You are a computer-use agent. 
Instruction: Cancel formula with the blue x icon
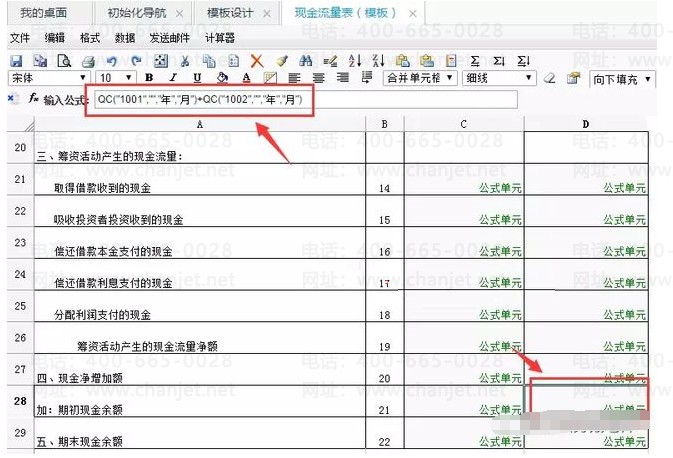(x=12, y=99)
